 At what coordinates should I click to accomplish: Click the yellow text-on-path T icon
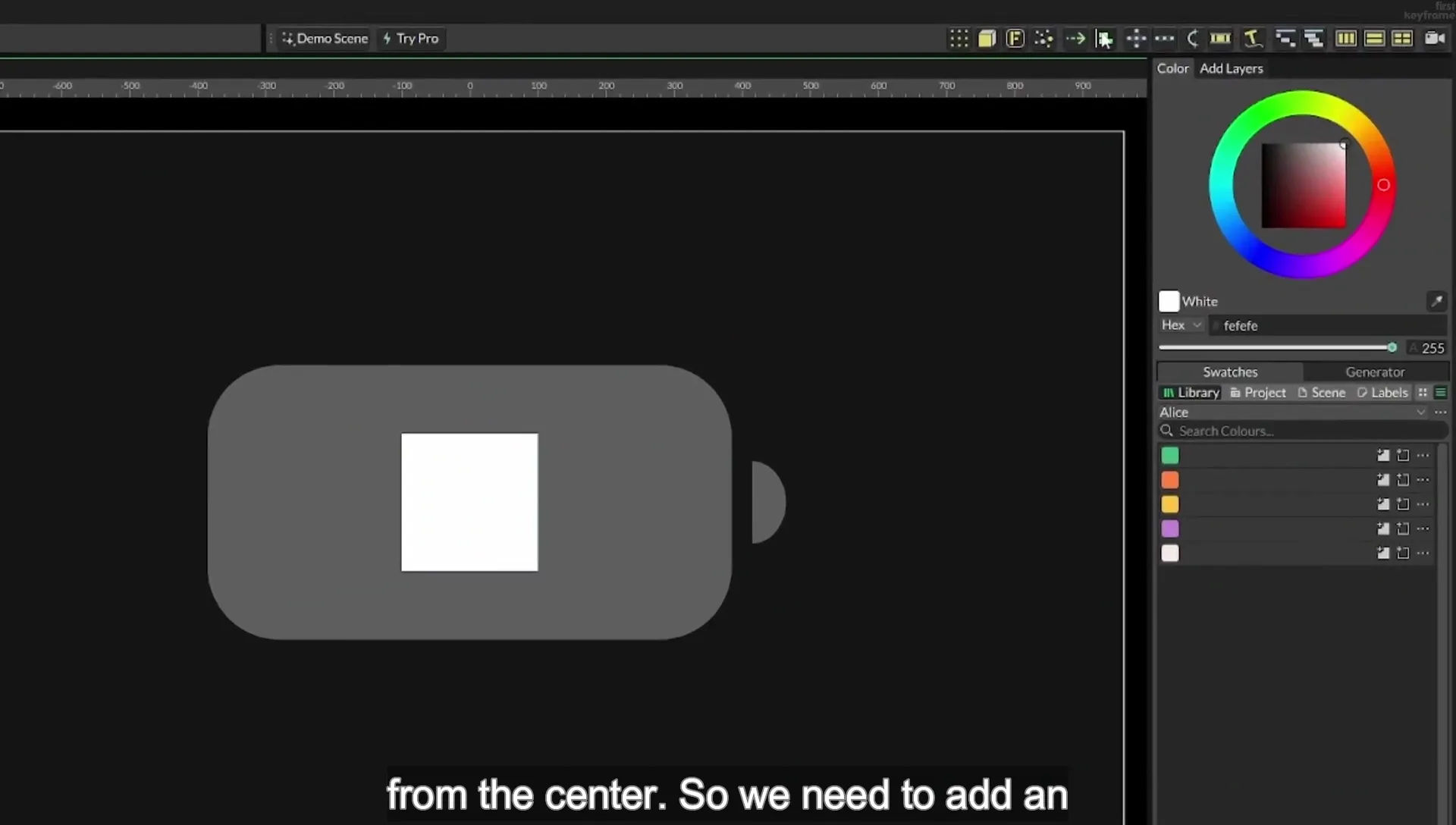[x=1253, y=39]
